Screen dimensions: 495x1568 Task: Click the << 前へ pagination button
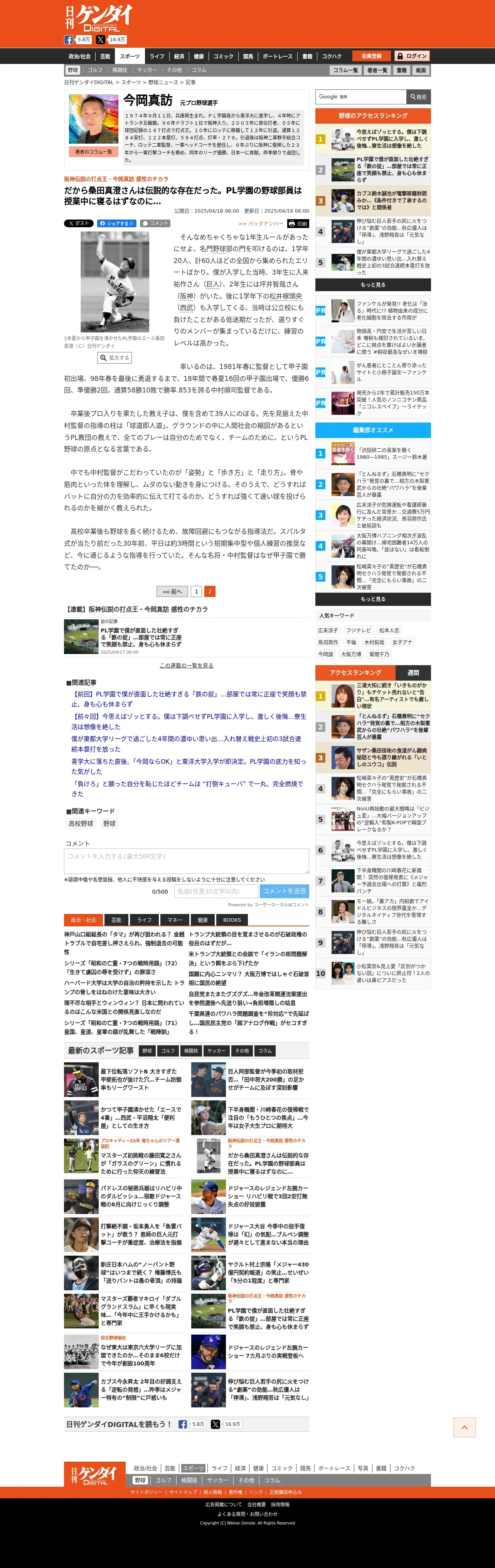point(172,591)
